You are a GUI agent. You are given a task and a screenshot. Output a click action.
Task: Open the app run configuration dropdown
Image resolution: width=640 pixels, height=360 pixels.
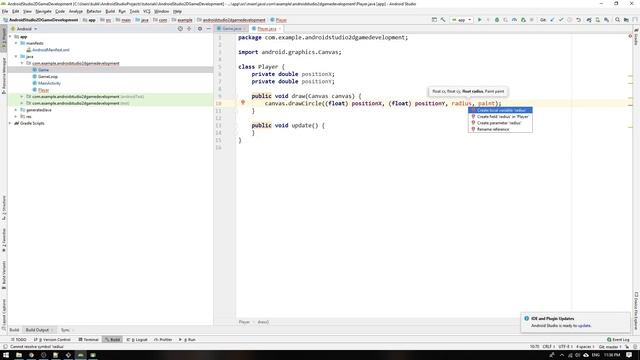tap(462, 20)
